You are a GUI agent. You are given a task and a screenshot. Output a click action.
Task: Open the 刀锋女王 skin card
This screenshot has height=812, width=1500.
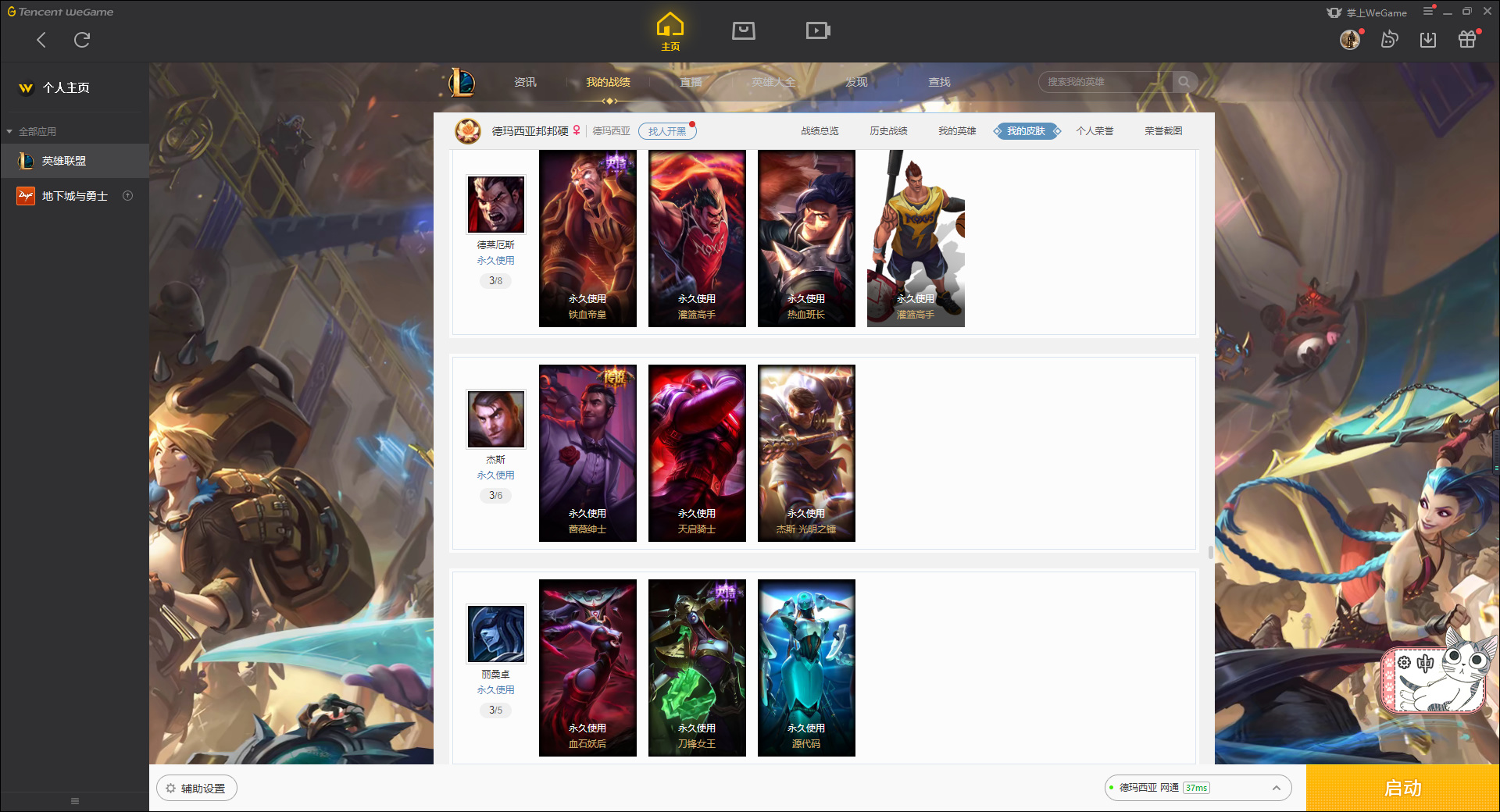[x=697, y=668]
